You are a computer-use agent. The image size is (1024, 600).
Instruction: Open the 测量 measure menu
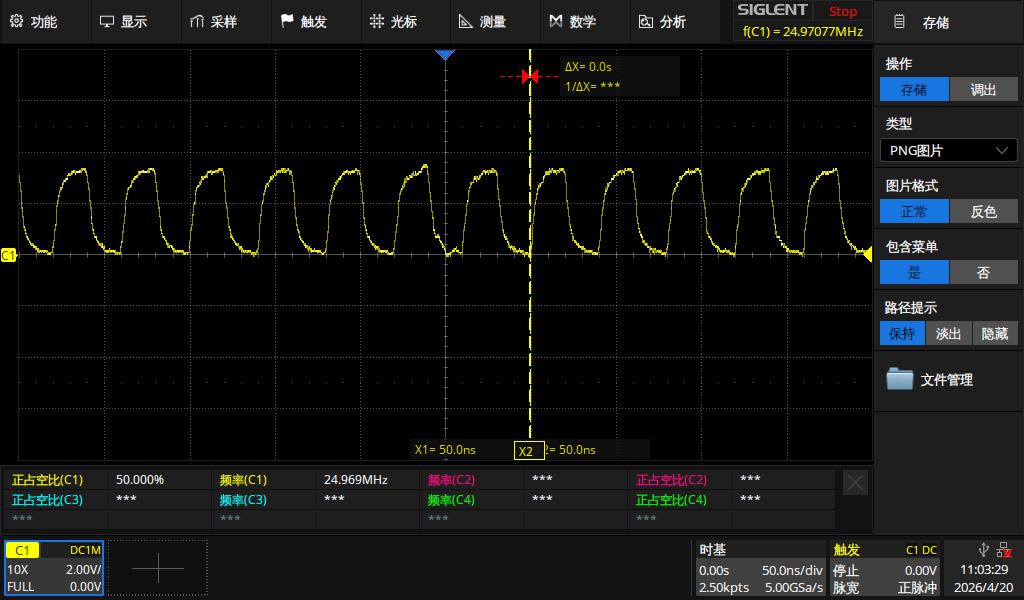pos(483,22)
